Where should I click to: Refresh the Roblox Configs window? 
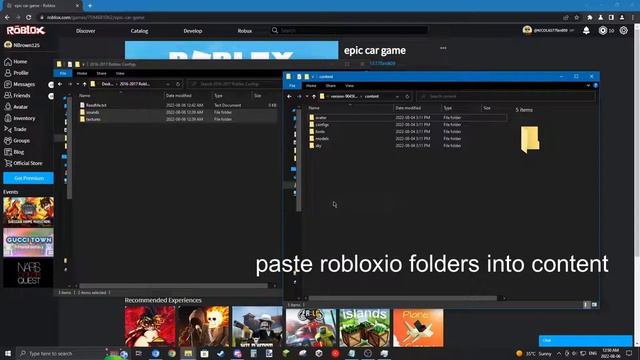[x=178, y=84]
